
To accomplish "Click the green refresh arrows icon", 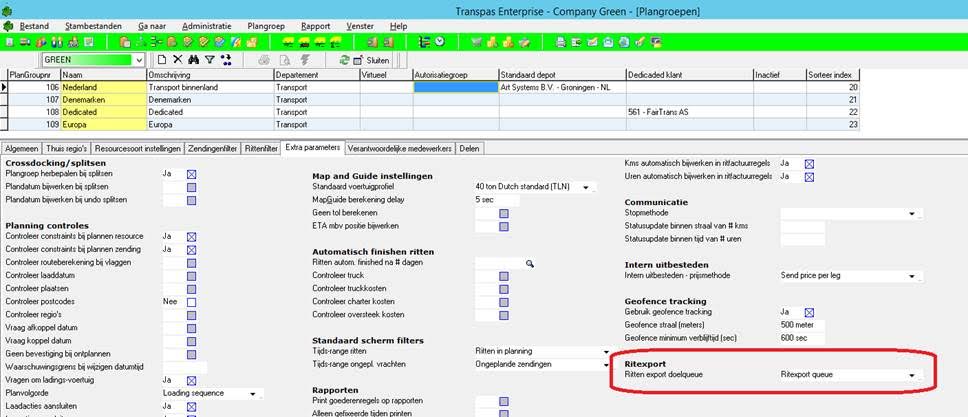I will [344, 60].
